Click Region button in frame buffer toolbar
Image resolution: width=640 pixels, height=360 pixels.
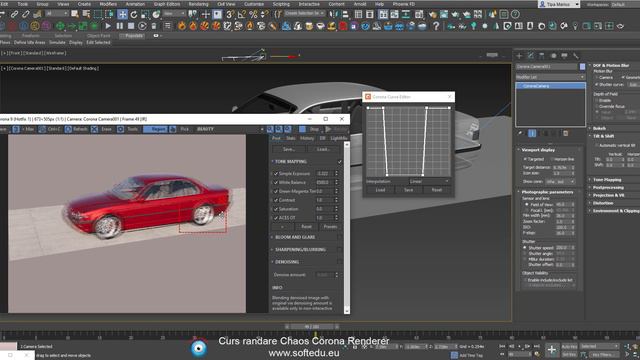pyautogui.click(x=156, y=129)
